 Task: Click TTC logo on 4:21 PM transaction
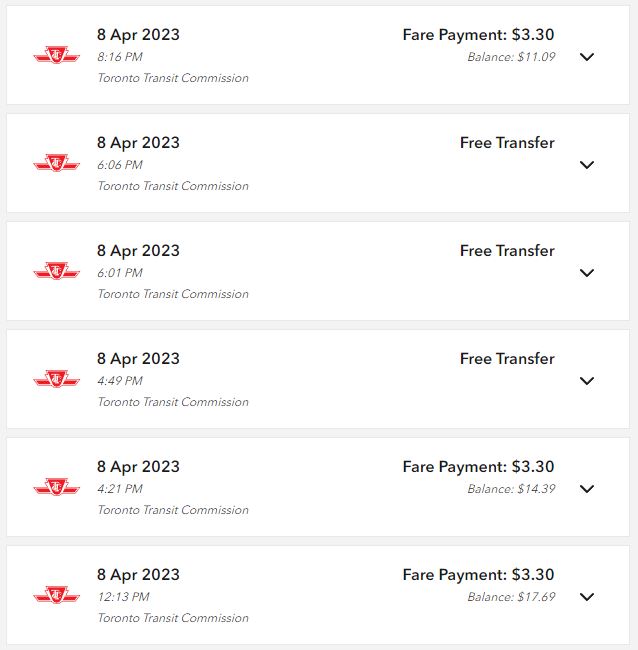pos(56,487)
